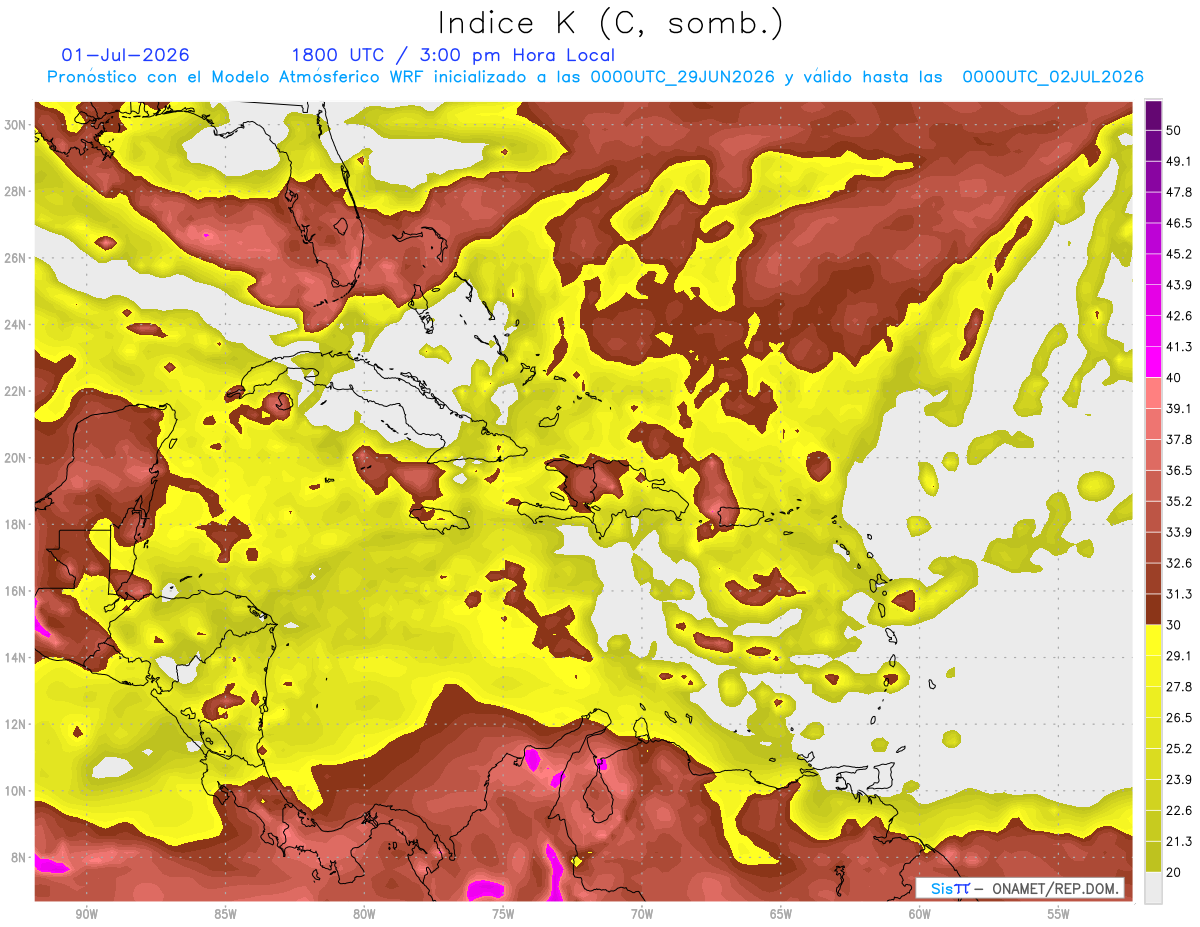Viewport: 1200px width, 927px height.
Task: Click the '8N' latitude axis label
Action: click(x=18, y=857)
